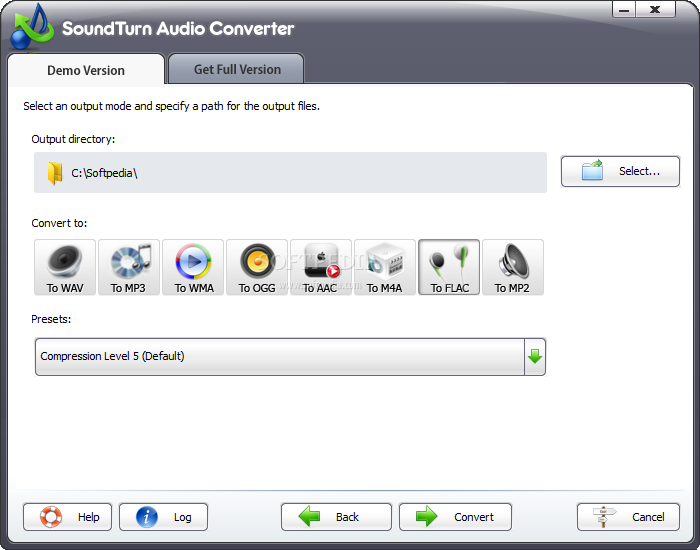Click Select... to browse output directory
The height and width of the screenshot is (550, 700).
[x=621, y=171]
